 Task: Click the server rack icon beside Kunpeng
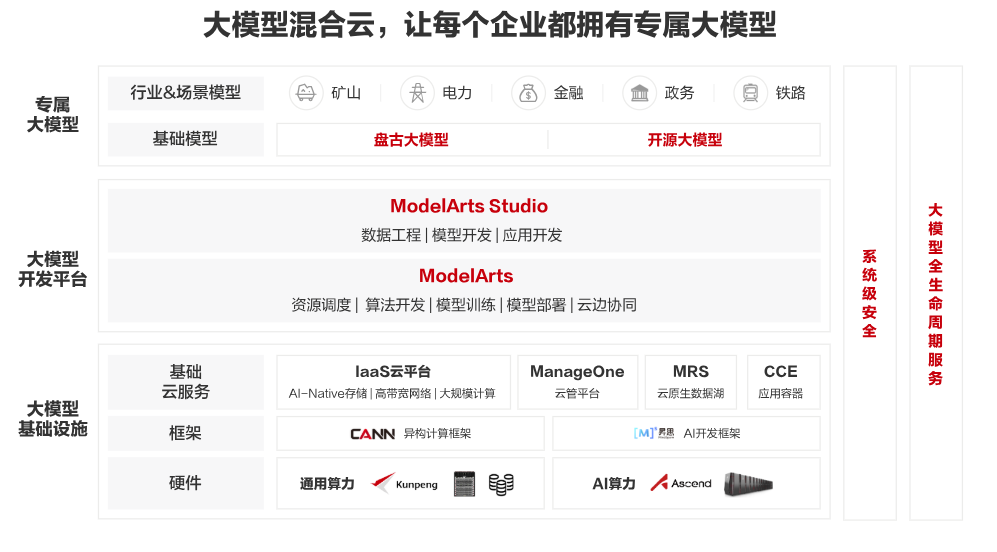[x=465, y=484]
